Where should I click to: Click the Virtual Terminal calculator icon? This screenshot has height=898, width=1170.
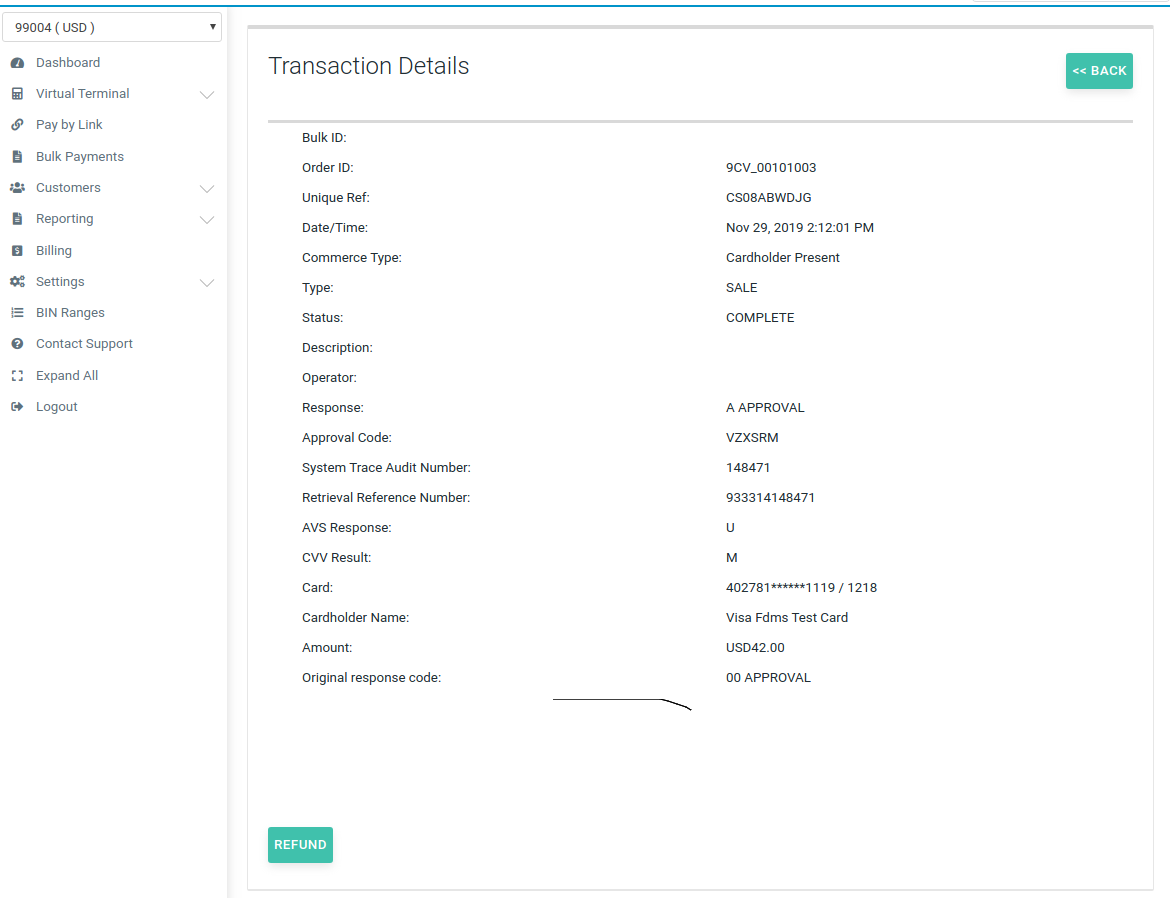point(17,94)
